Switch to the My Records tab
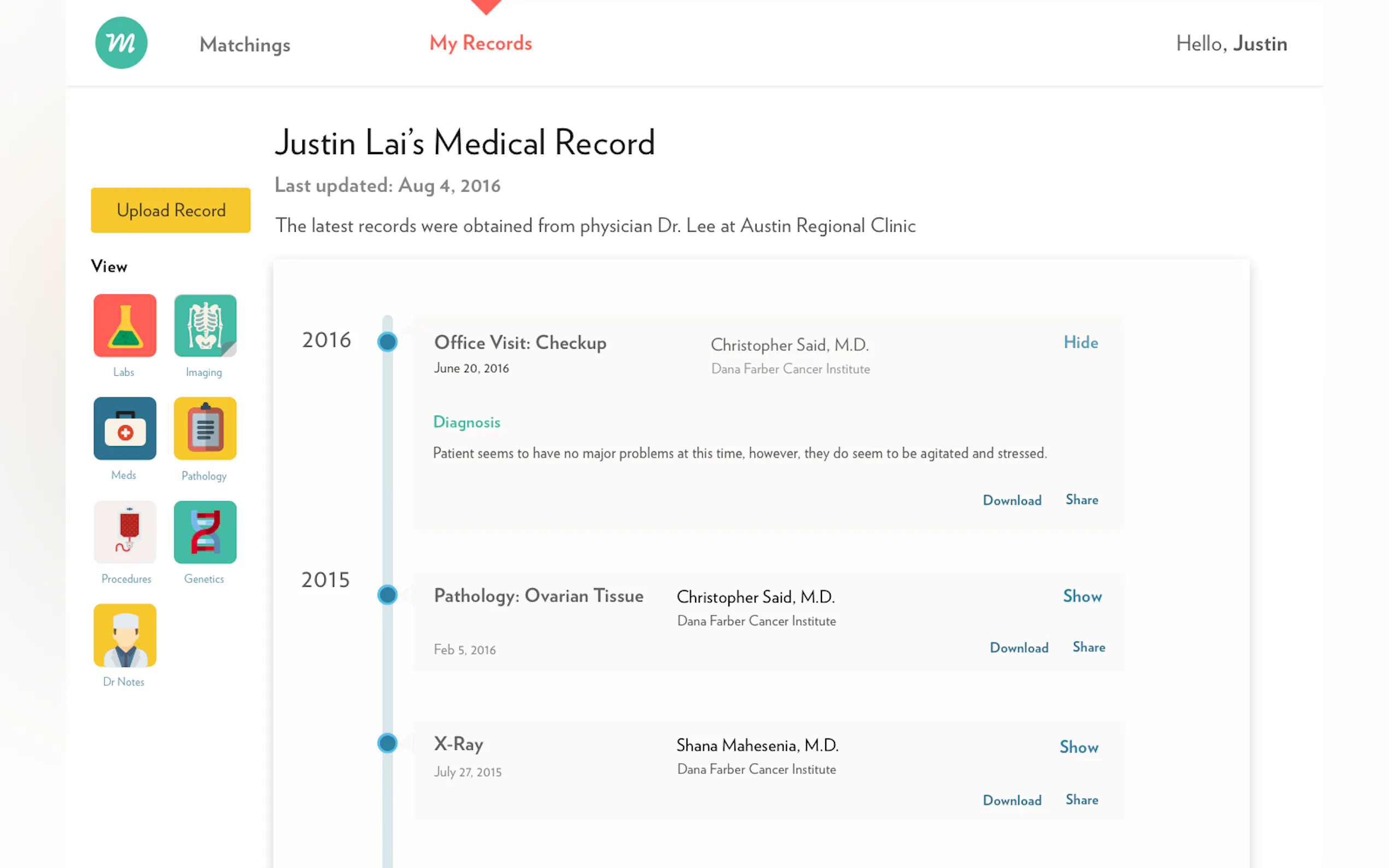This screenshot has width=1389, height=868. [481, 43]
